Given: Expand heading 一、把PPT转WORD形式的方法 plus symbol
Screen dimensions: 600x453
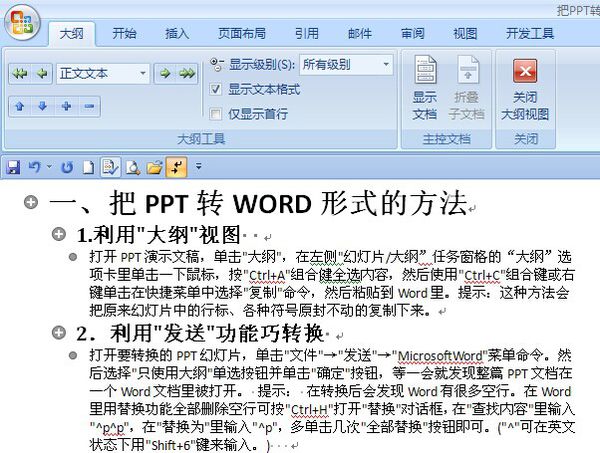Looking at the screenshot, I should click(31, 202).
